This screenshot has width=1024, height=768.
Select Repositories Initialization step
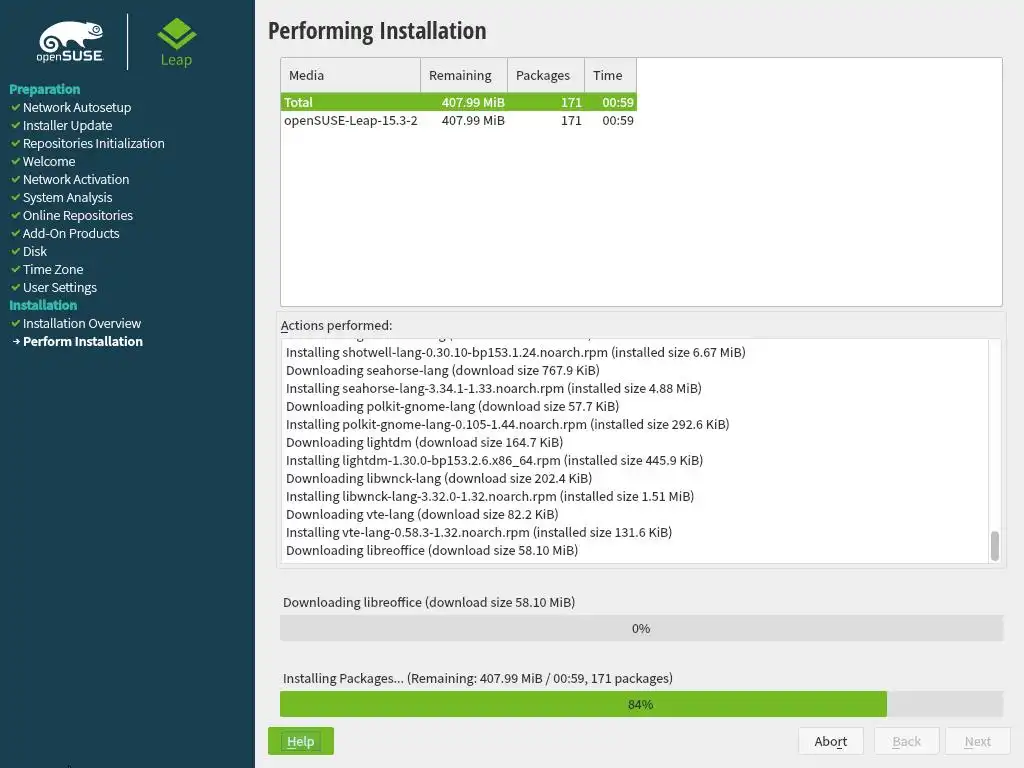(x=93, y=144)
